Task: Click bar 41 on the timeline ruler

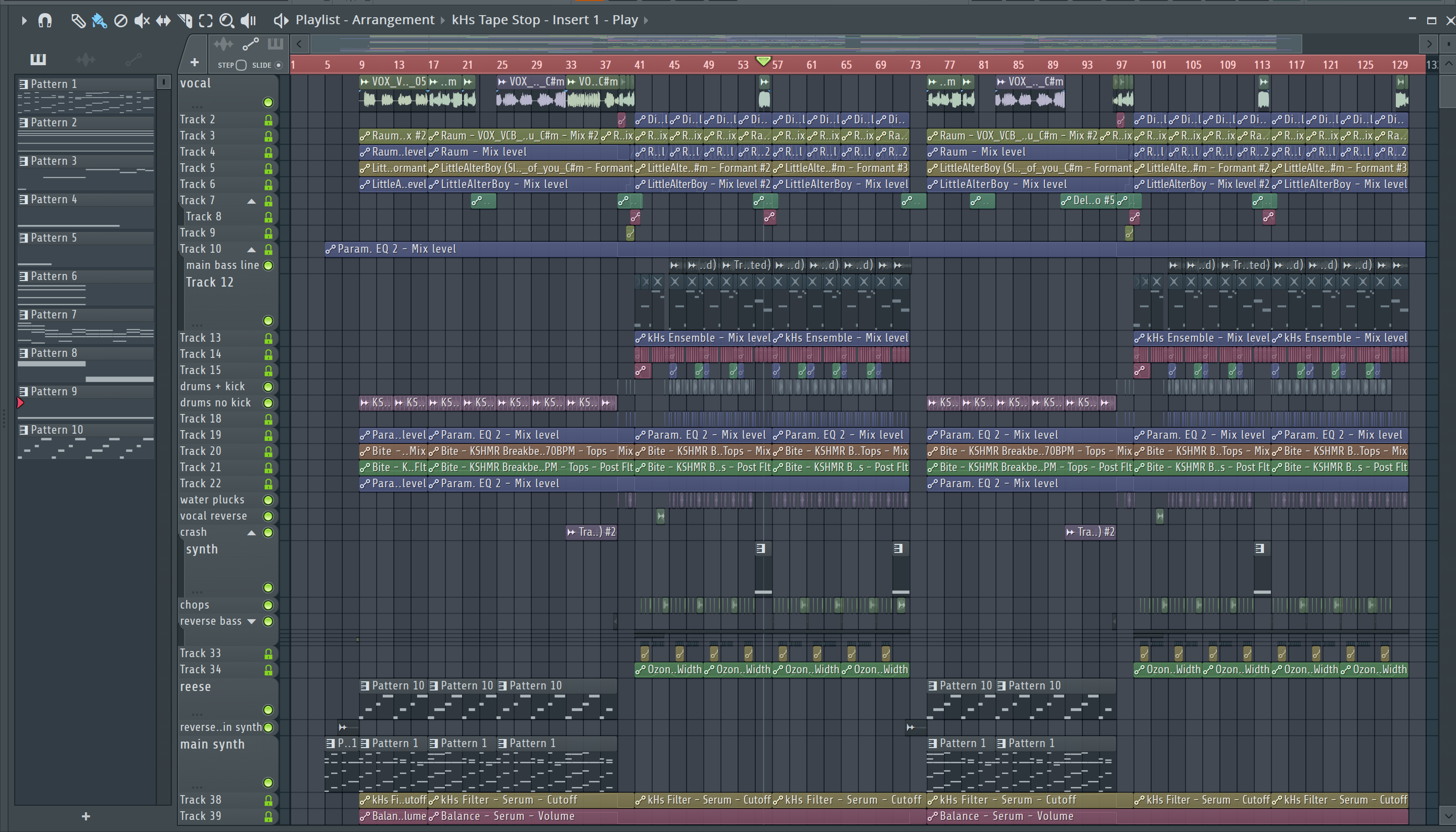Action: tap(640, 65)
